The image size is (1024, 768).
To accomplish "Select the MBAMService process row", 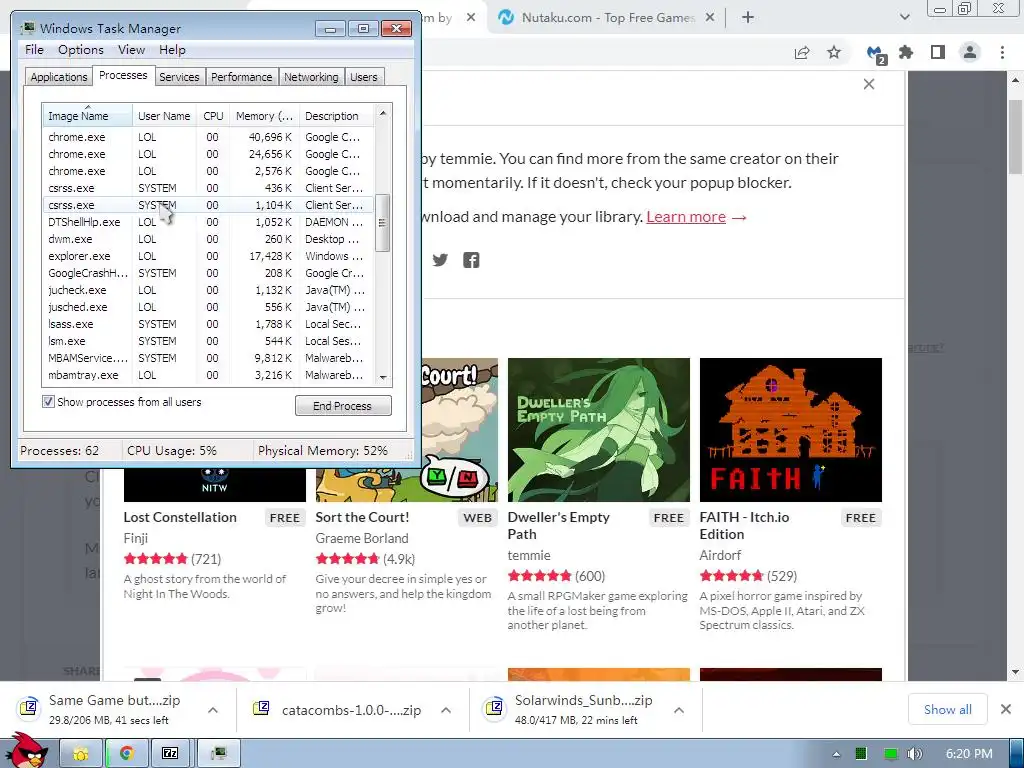I will point(208,358).
